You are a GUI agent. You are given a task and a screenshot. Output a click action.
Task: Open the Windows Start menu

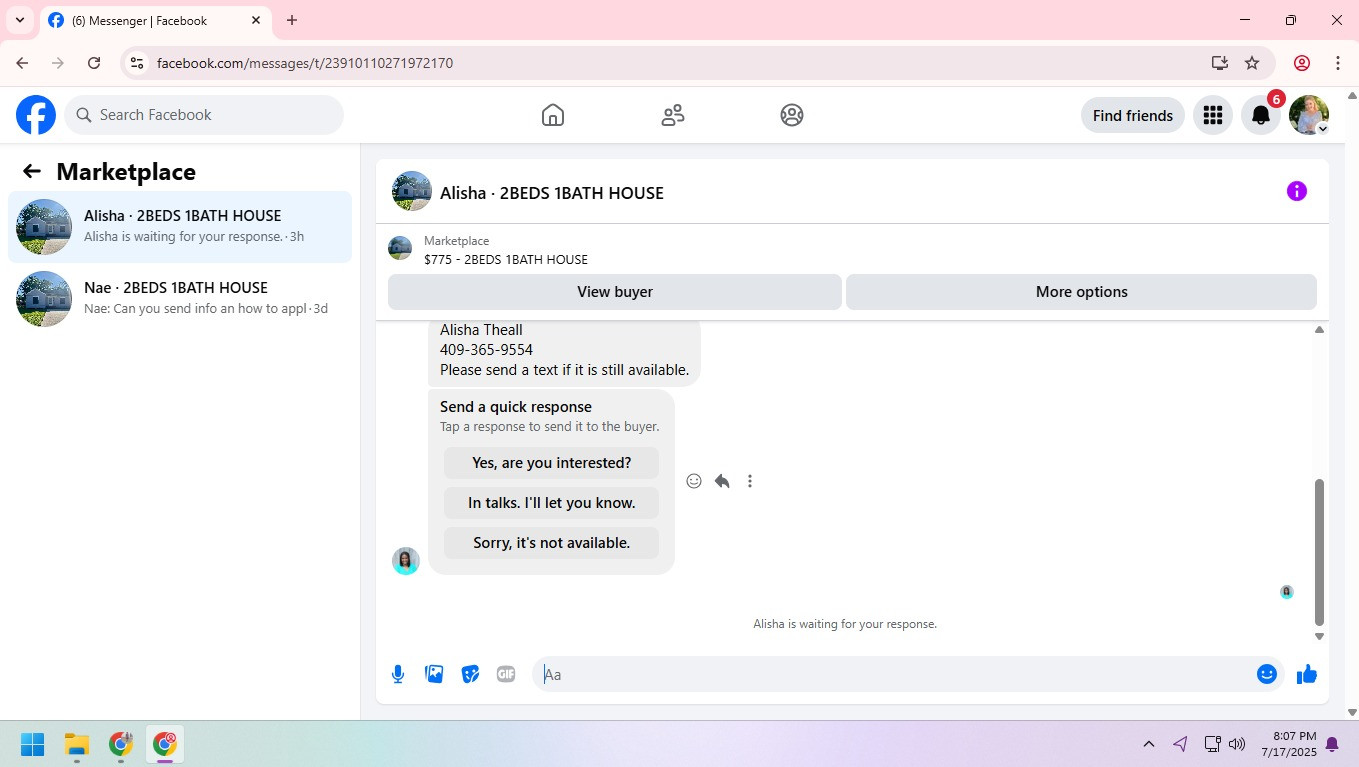pos(33,744)
